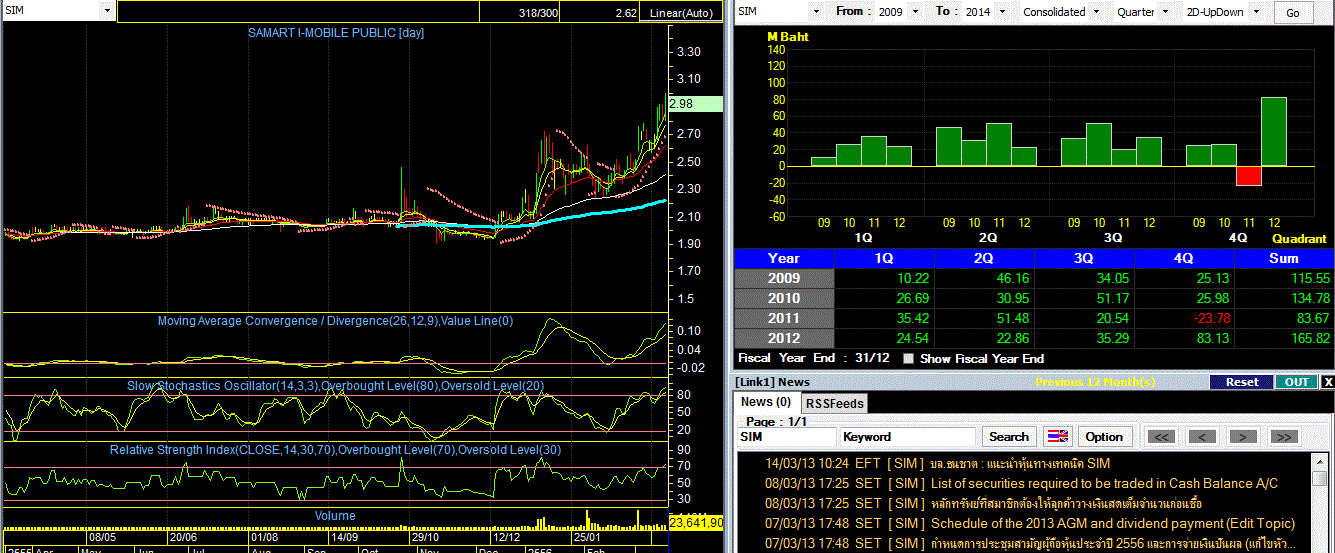Switch to the News (0) tab
1335x553 pixels.
click(766, 402)
